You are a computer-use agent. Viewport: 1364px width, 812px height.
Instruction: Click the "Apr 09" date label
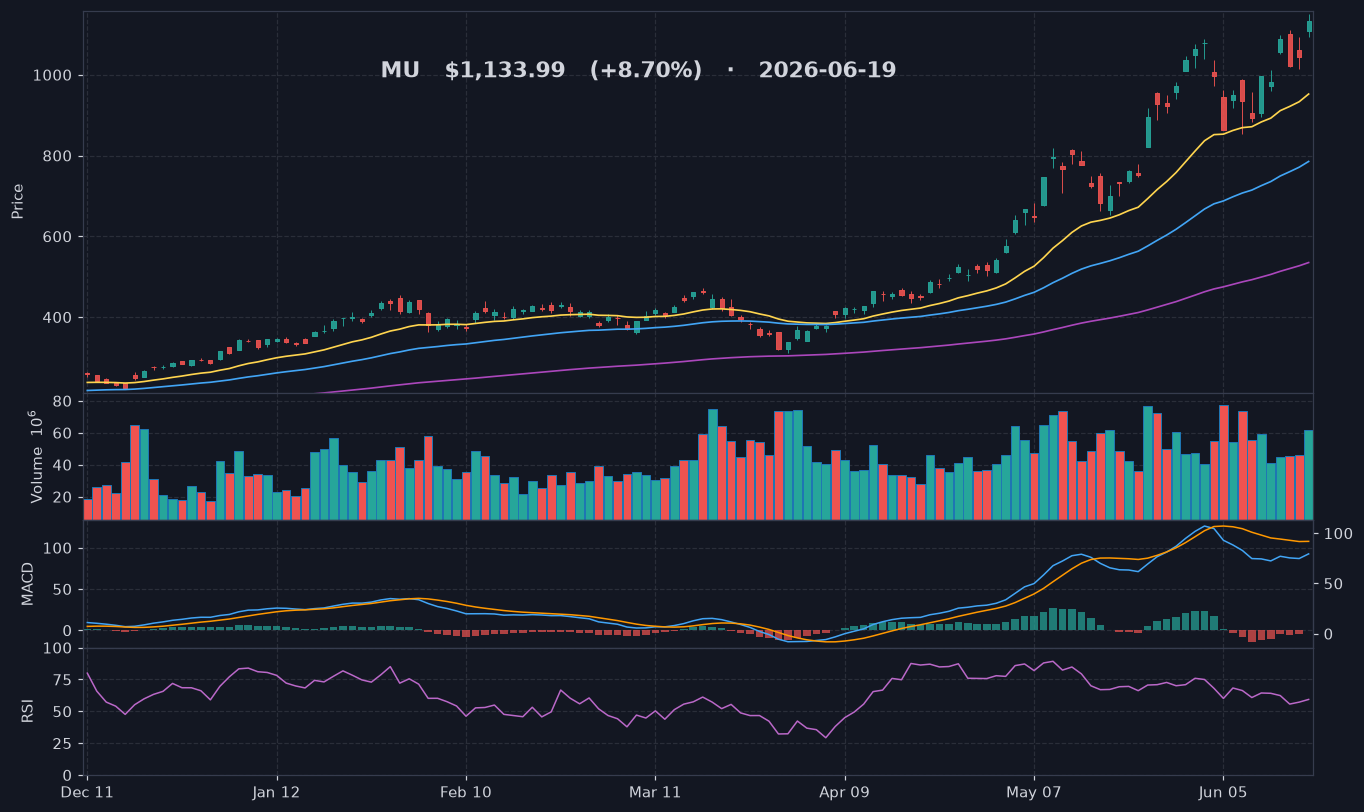[x=845, y=793]
